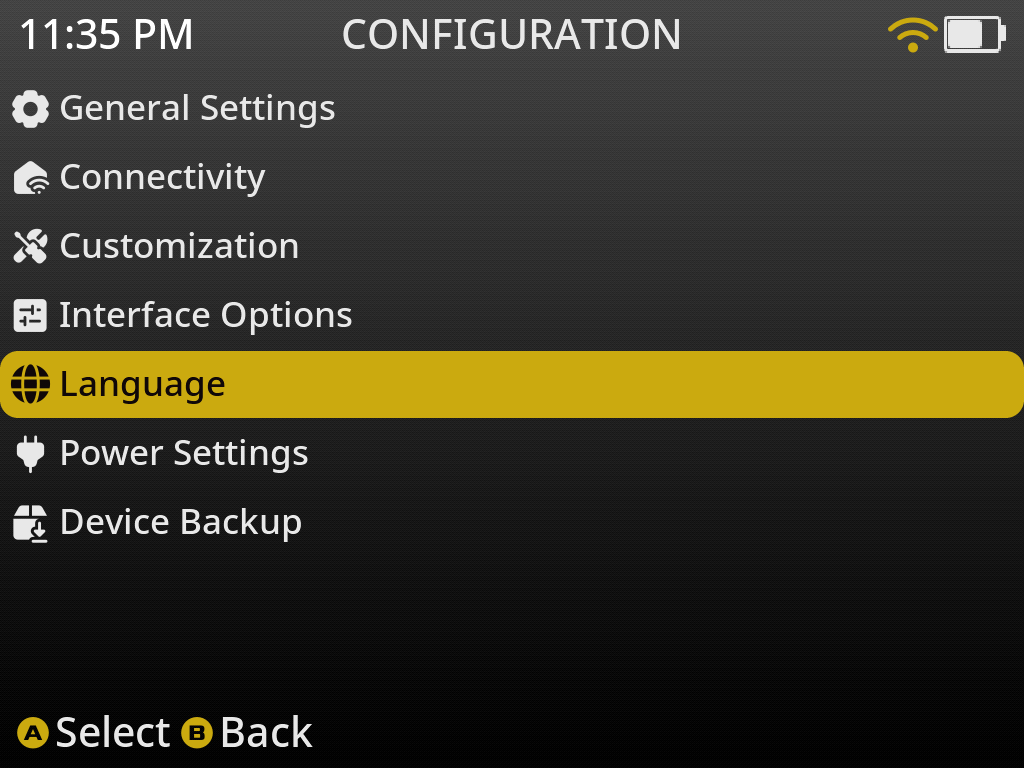The width and height of the screenshot is (1024, 768).
Task: Click the Power Settings plug icon
Action: [30, 454]
